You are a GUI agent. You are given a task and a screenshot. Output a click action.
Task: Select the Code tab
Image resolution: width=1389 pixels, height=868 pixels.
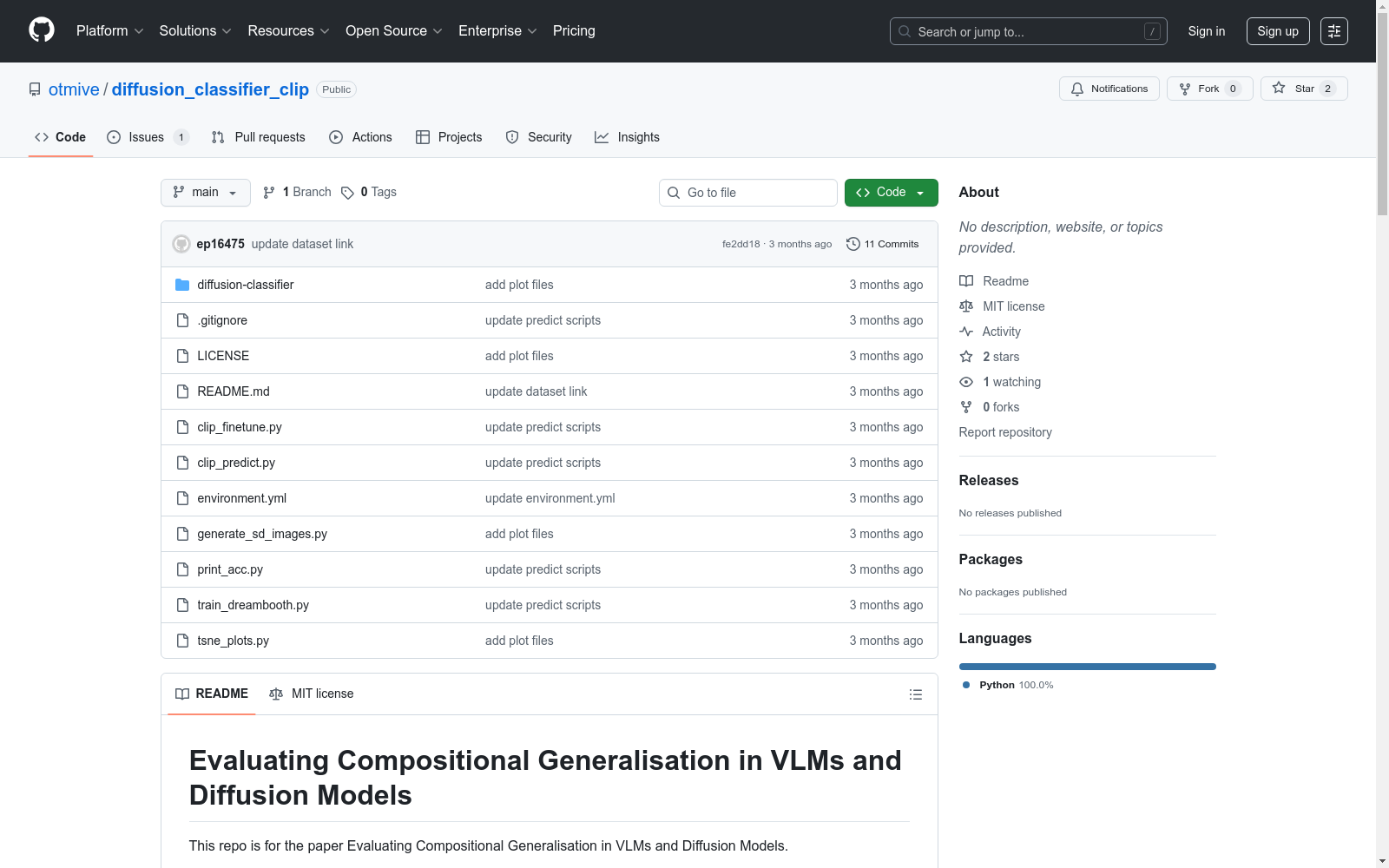point(61,137)
